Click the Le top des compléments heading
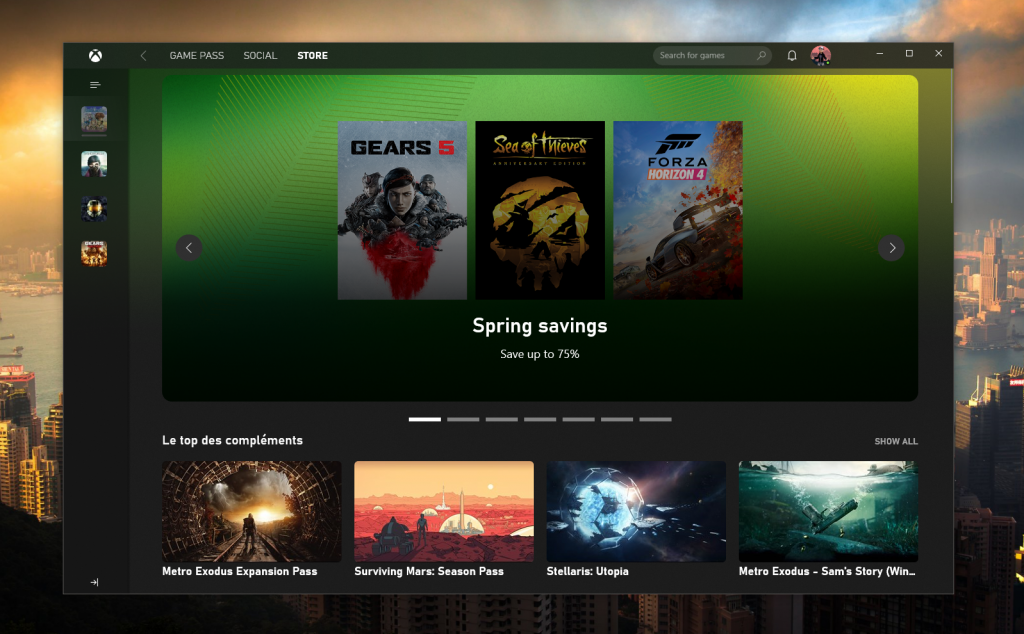 pyautogui.click(x=232, y=440)
